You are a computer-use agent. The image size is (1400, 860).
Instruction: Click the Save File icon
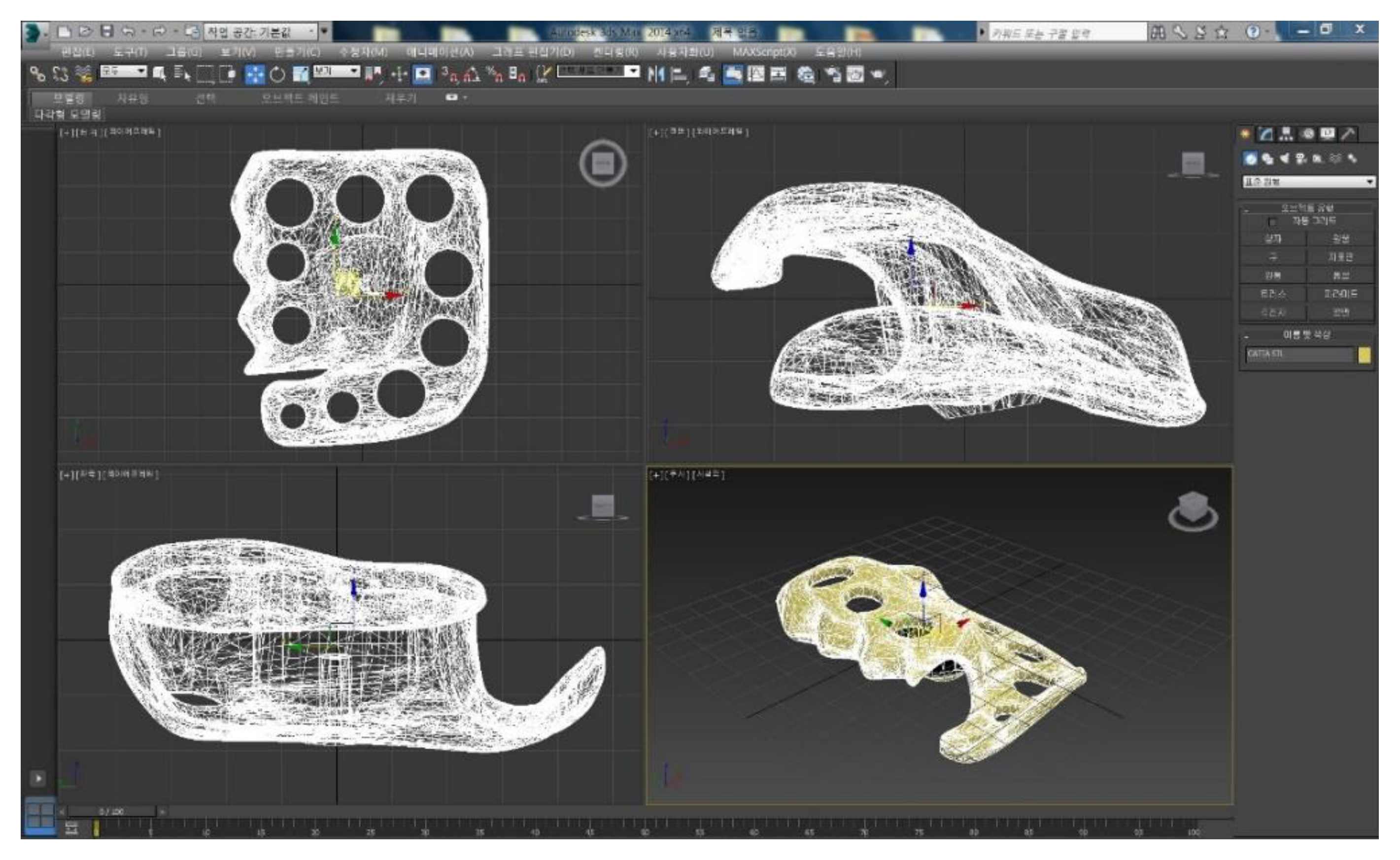click(x=106, y=32)
